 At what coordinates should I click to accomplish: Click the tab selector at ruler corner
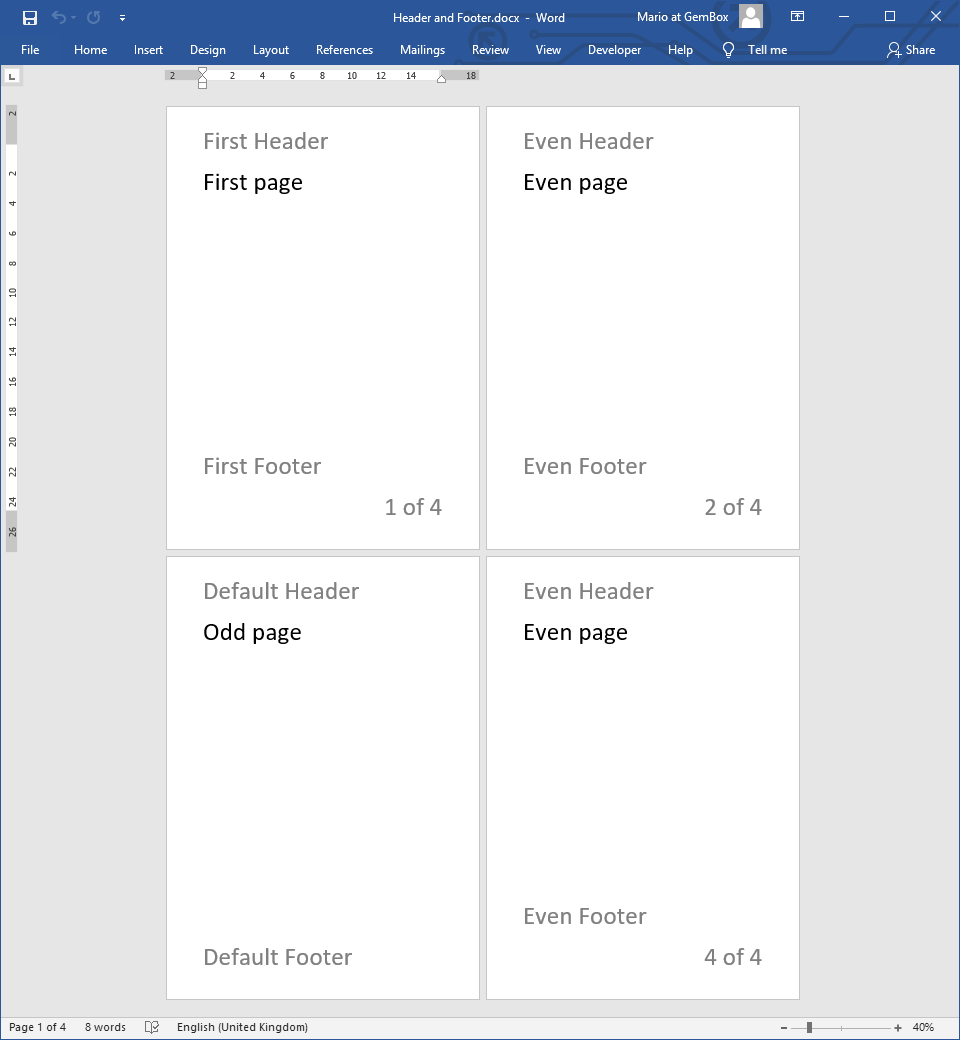pyautogui.click(x=11, y=76)
